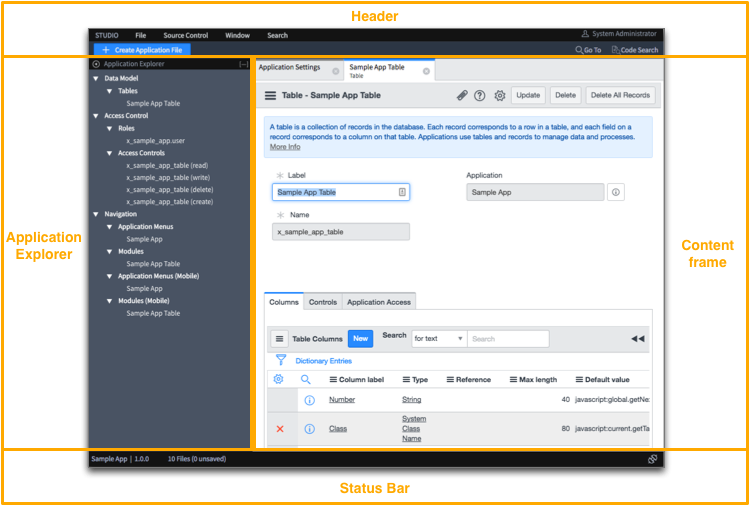This screenshot has height=505, width=749.
Task: Open form settings gear beside Update
Action: pos(500,96)
